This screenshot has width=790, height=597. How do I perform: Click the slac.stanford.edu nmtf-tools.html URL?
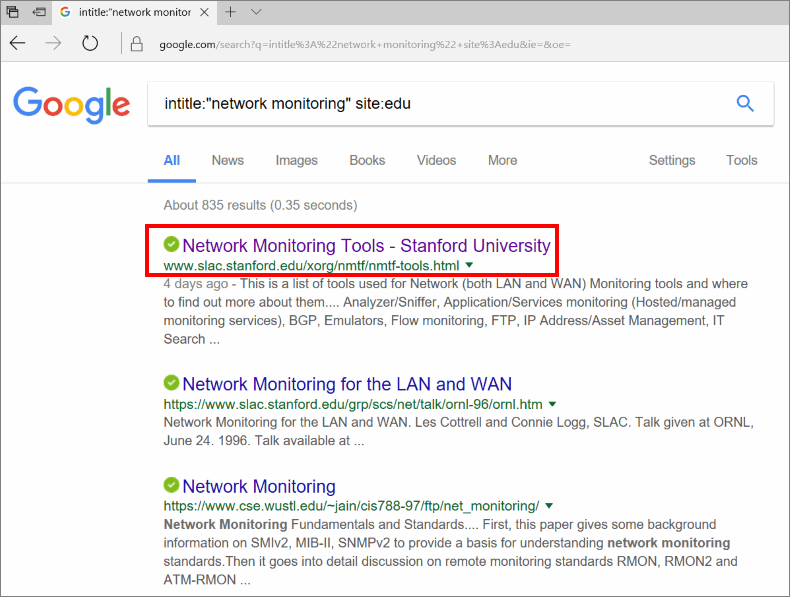[x=311, y=266]
